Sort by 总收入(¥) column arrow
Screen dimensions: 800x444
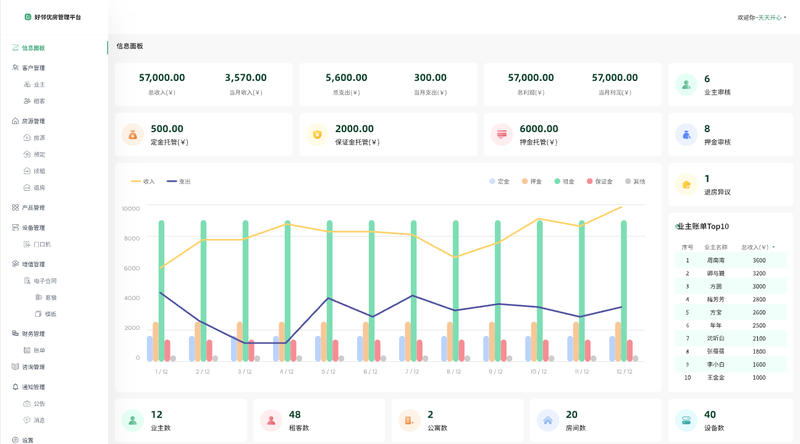774,247
